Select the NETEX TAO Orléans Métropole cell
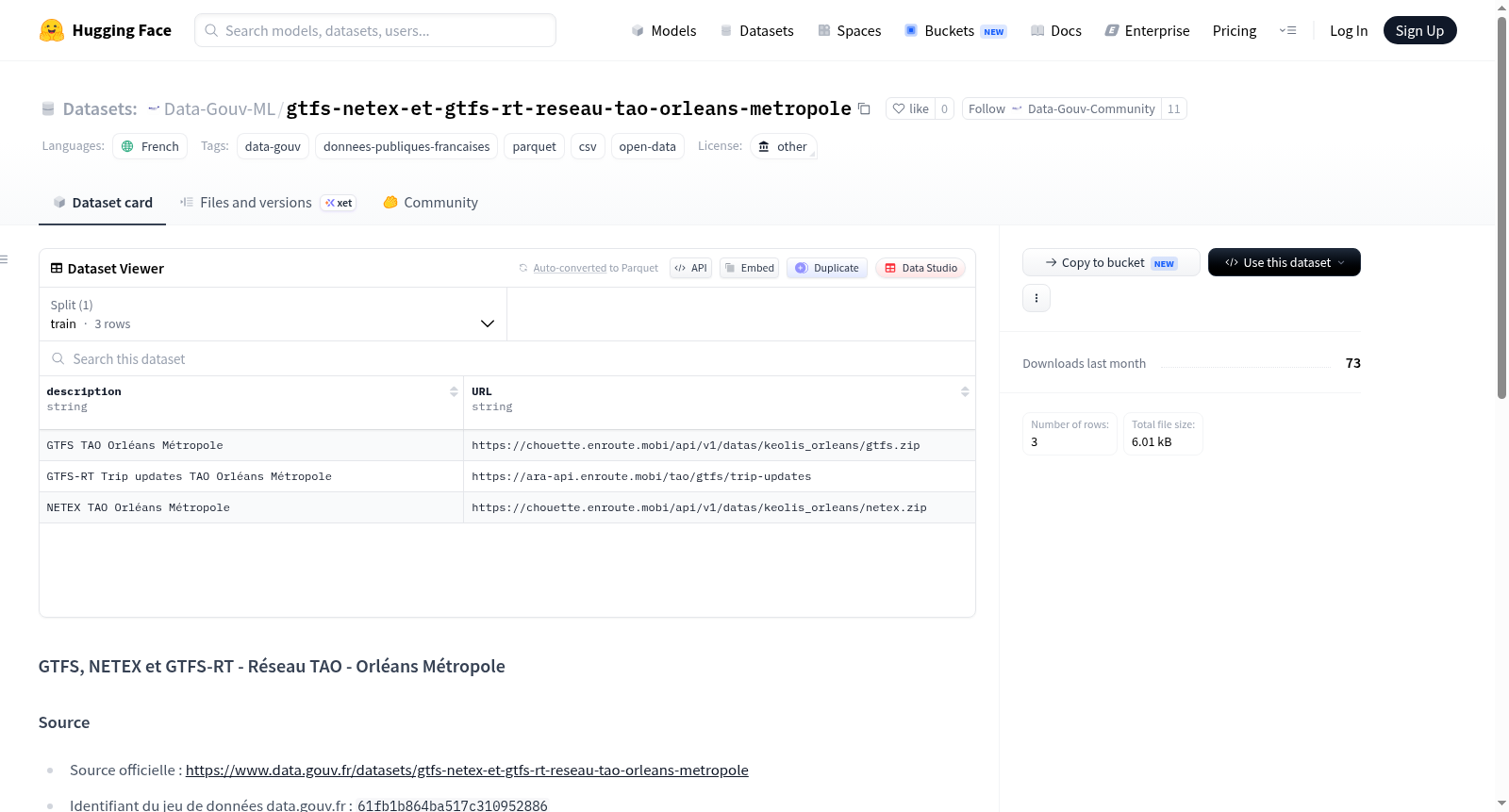The width and height of the screenshot is (1509, 812). click(x=251, y=507)
